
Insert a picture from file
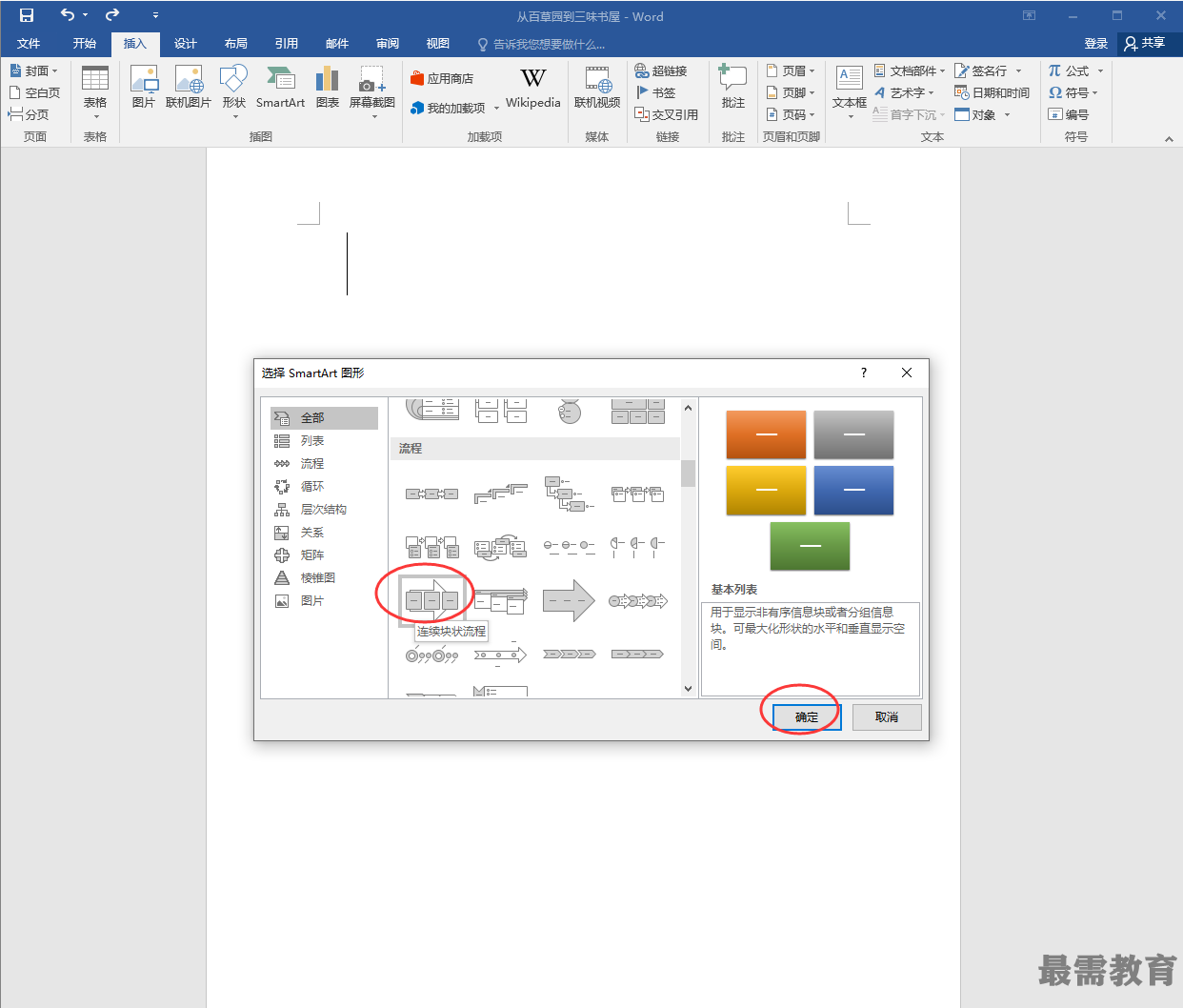[144, 88]
